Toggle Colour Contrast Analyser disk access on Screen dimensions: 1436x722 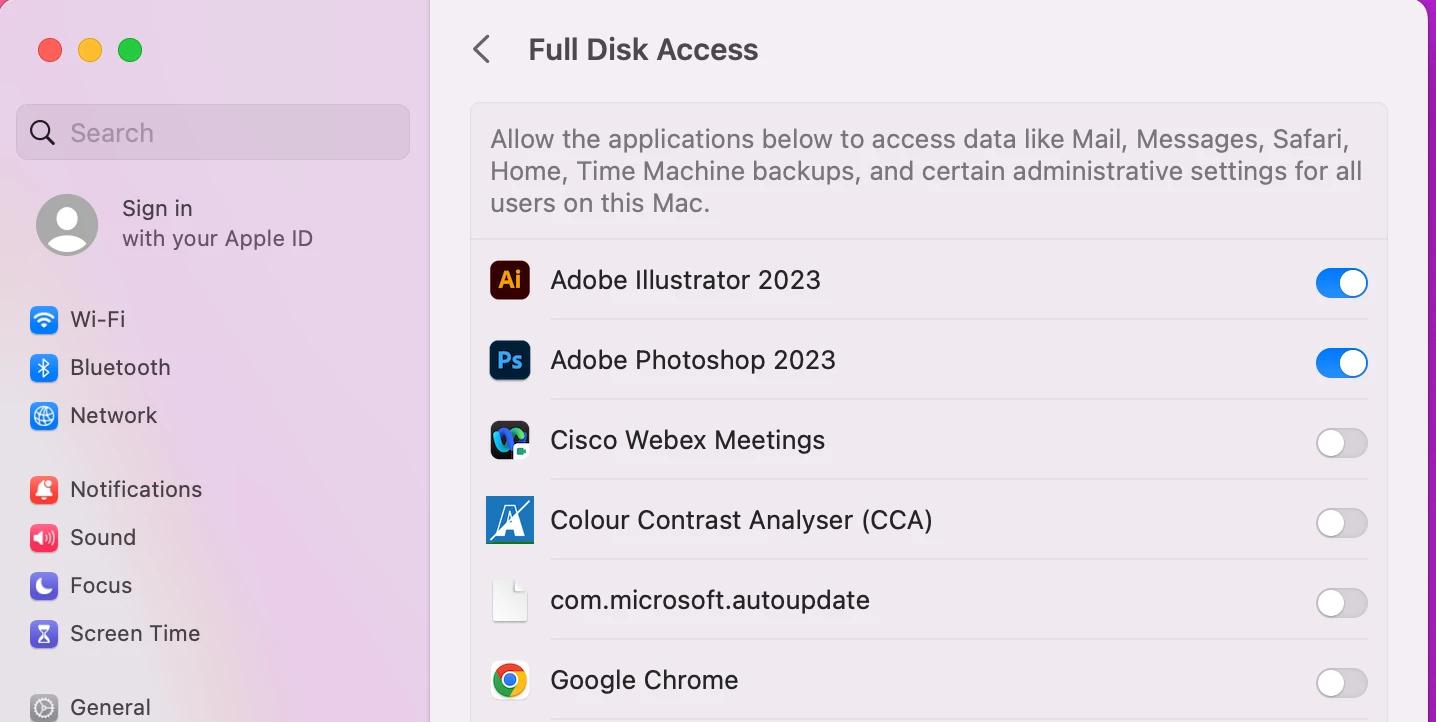tap(1341, 523)
